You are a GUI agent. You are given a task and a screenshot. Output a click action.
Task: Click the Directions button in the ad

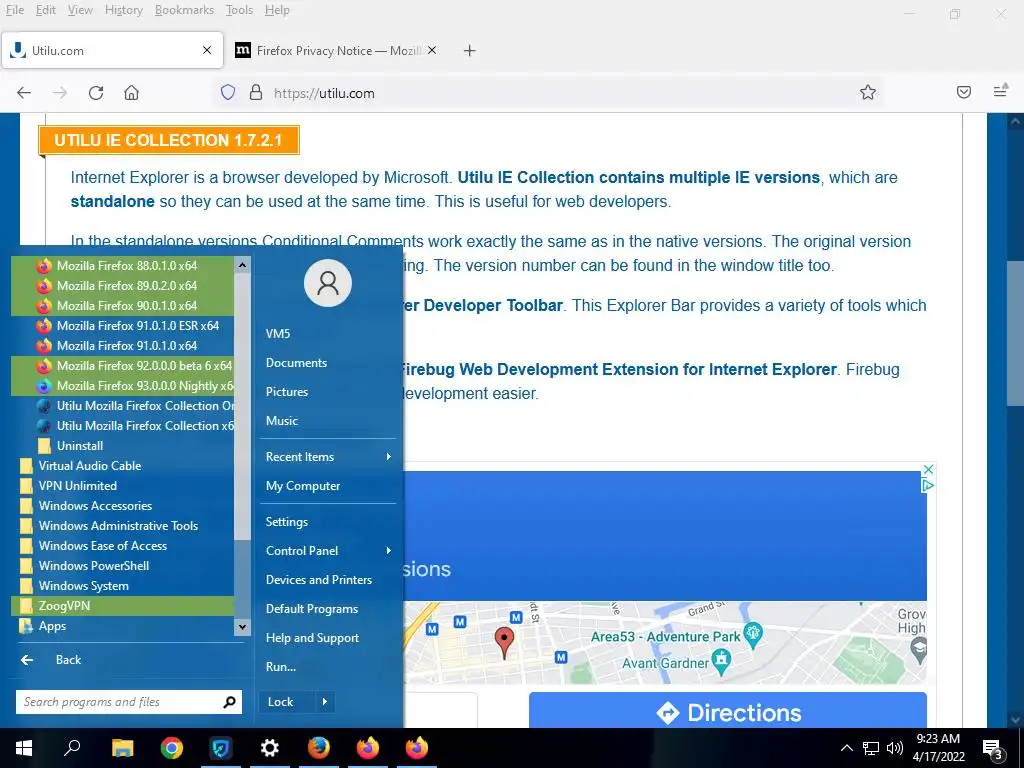point(728,711)
